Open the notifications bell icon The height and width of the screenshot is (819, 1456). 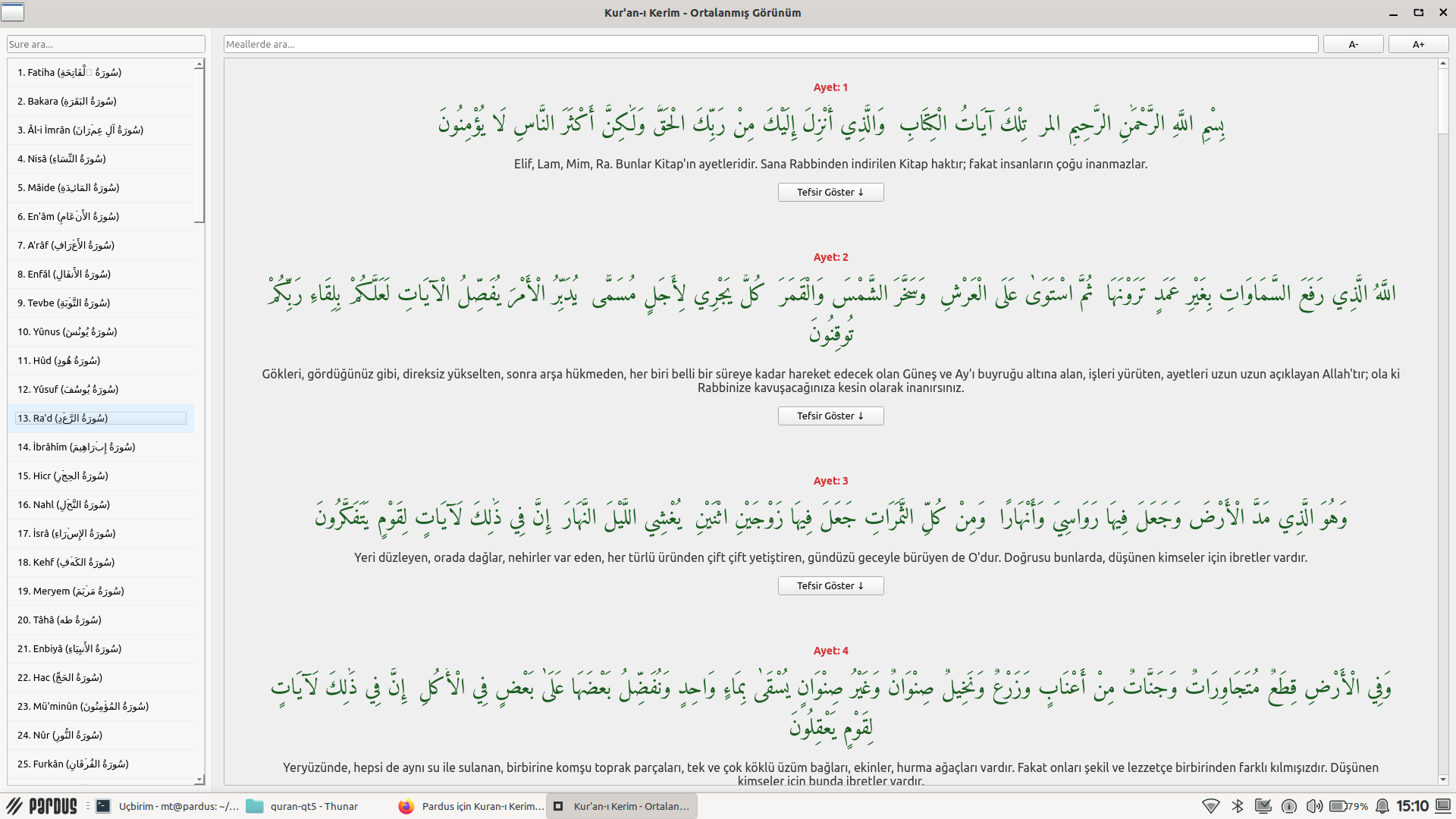pyautogui.click(x=1382, y=806)
